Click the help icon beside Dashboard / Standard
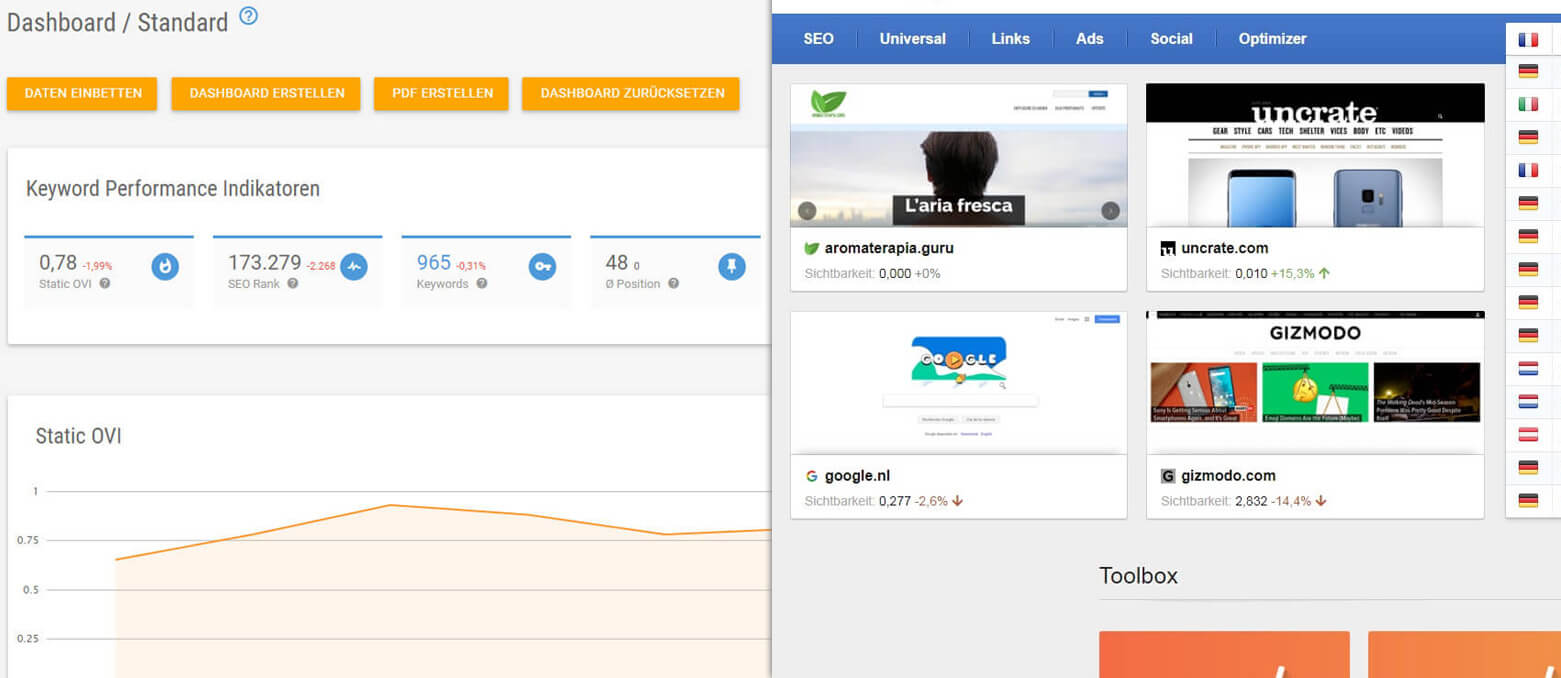1561x678 pixels. pos(249,16)
